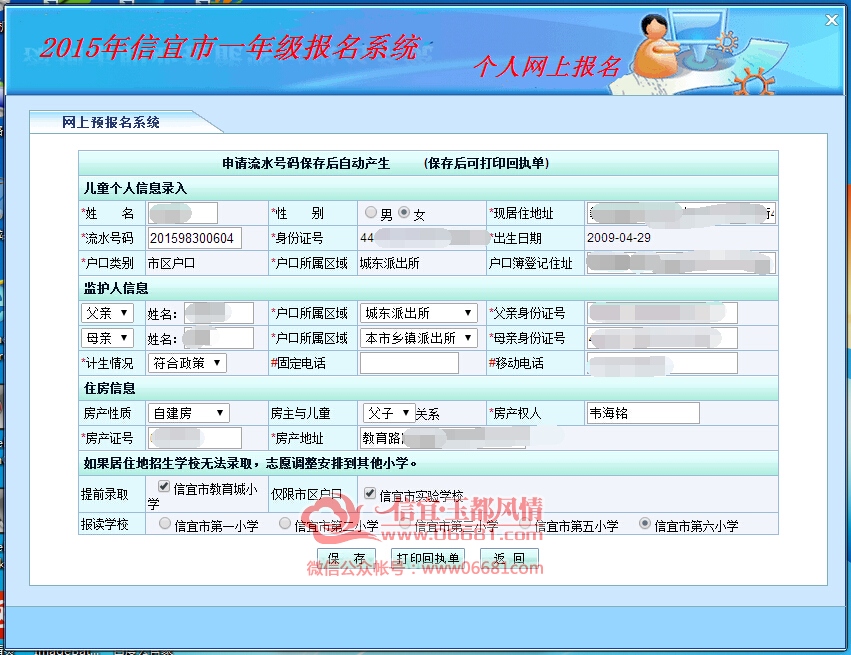851x655 pixels.
Task: Focus the 房产证号 input field
Action: pyautogui.click(x=194, y=438)
